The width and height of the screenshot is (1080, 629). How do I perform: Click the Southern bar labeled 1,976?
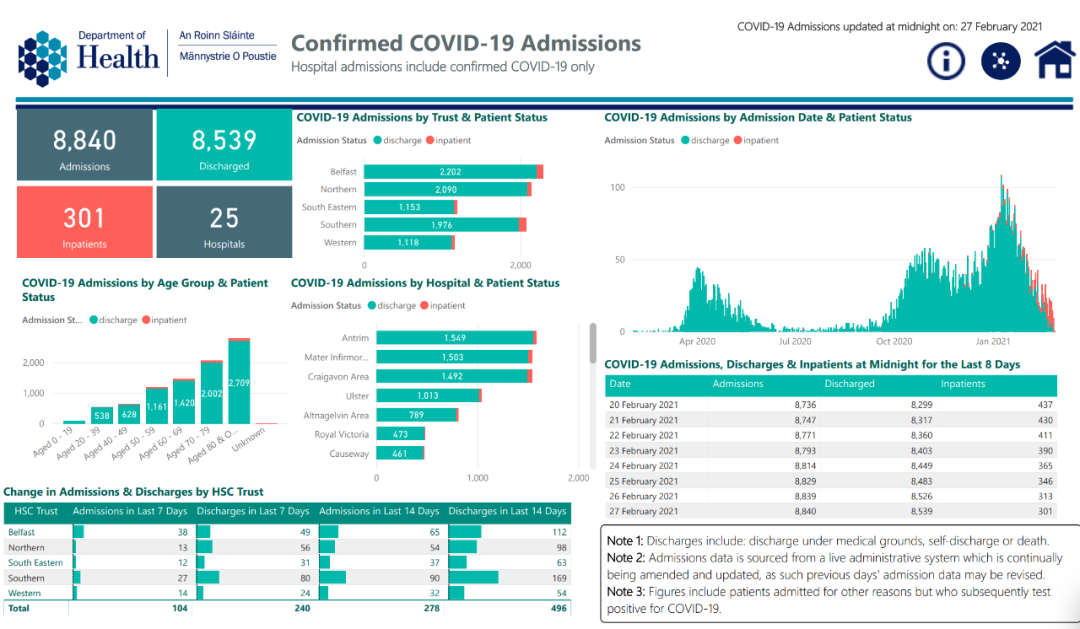[x=442, y=225]
